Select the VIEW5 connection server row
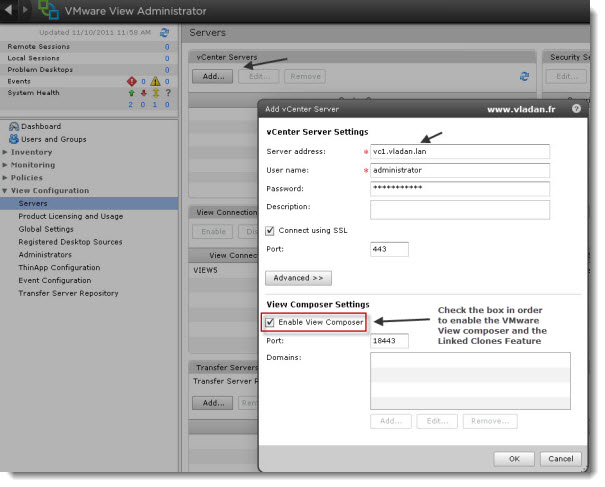The height and width of the screenshot is (487, 605). coord(224,271)
